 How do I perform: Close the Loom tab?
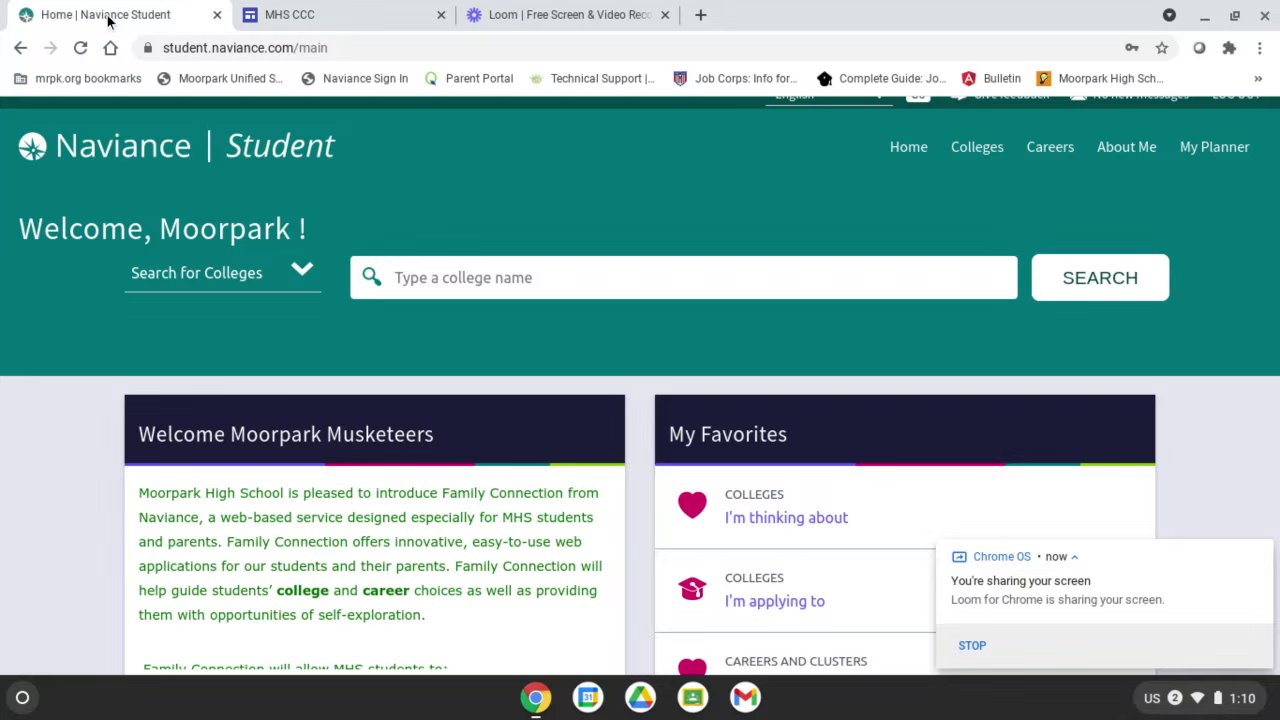tap(665, 15)
